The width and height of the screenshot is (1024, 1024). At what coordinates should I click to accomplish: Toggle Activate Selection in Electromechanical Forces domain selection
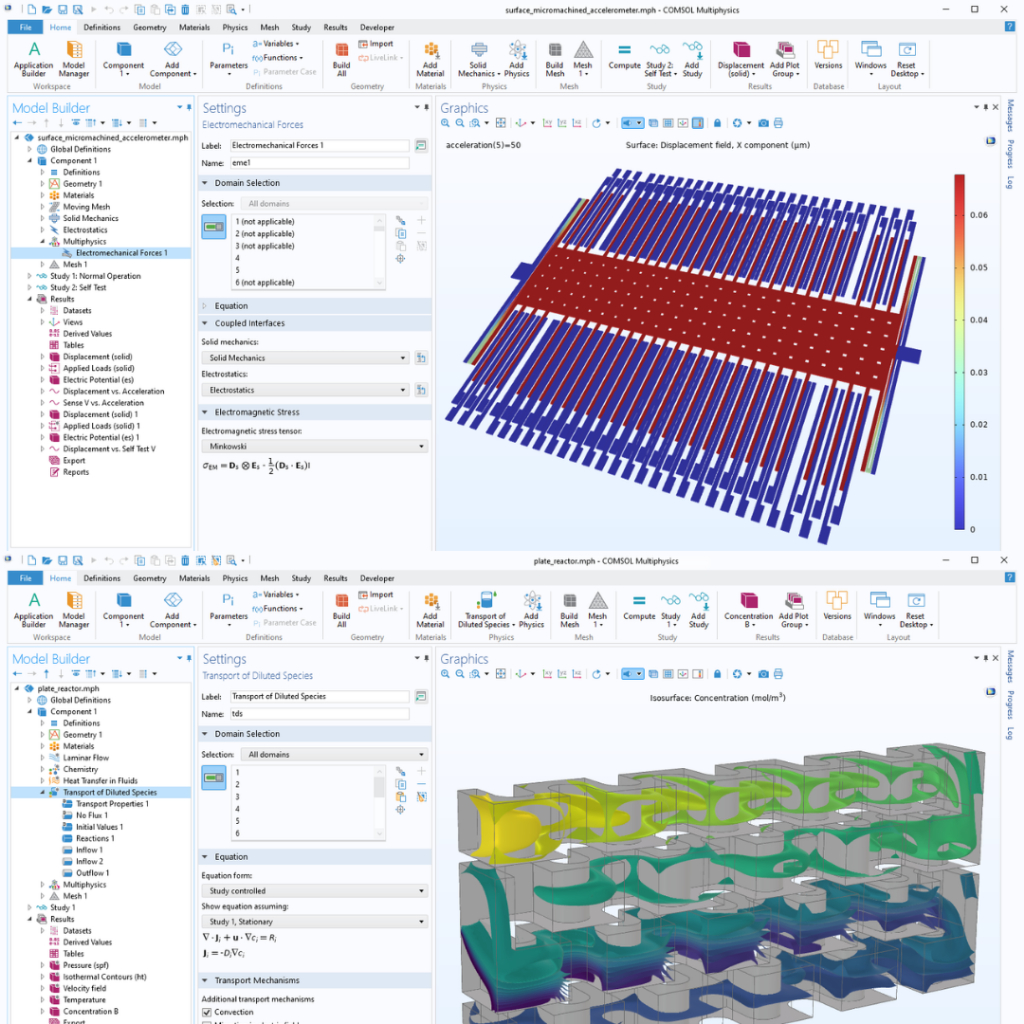213,228
